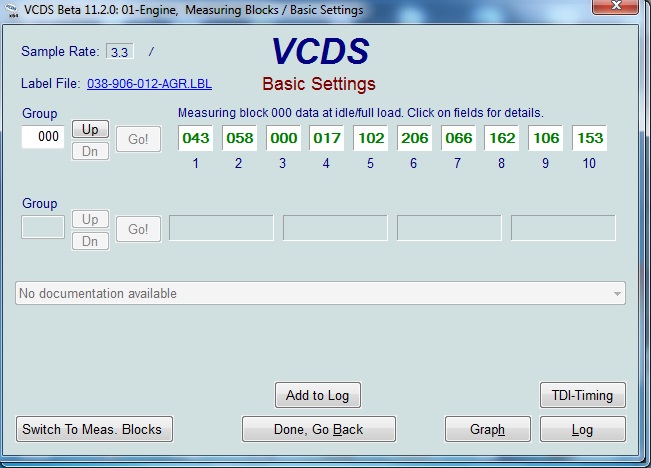The width and height of the screenshot is (651, 468).
Task: Click measuring field 4 showing 017
Action: 327,138
